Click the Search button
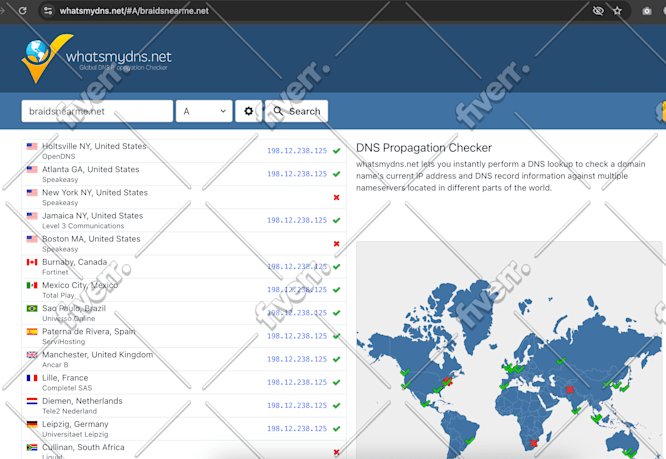This screenshot has width=666, height=459. (296, 111)
